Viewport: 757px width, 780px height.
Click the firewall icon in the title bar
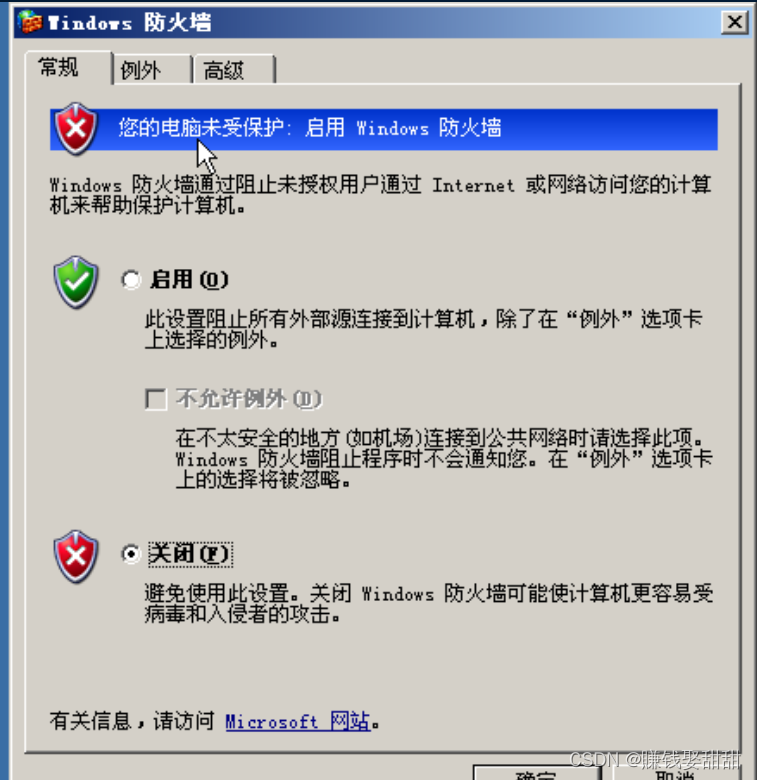point(30,22)
